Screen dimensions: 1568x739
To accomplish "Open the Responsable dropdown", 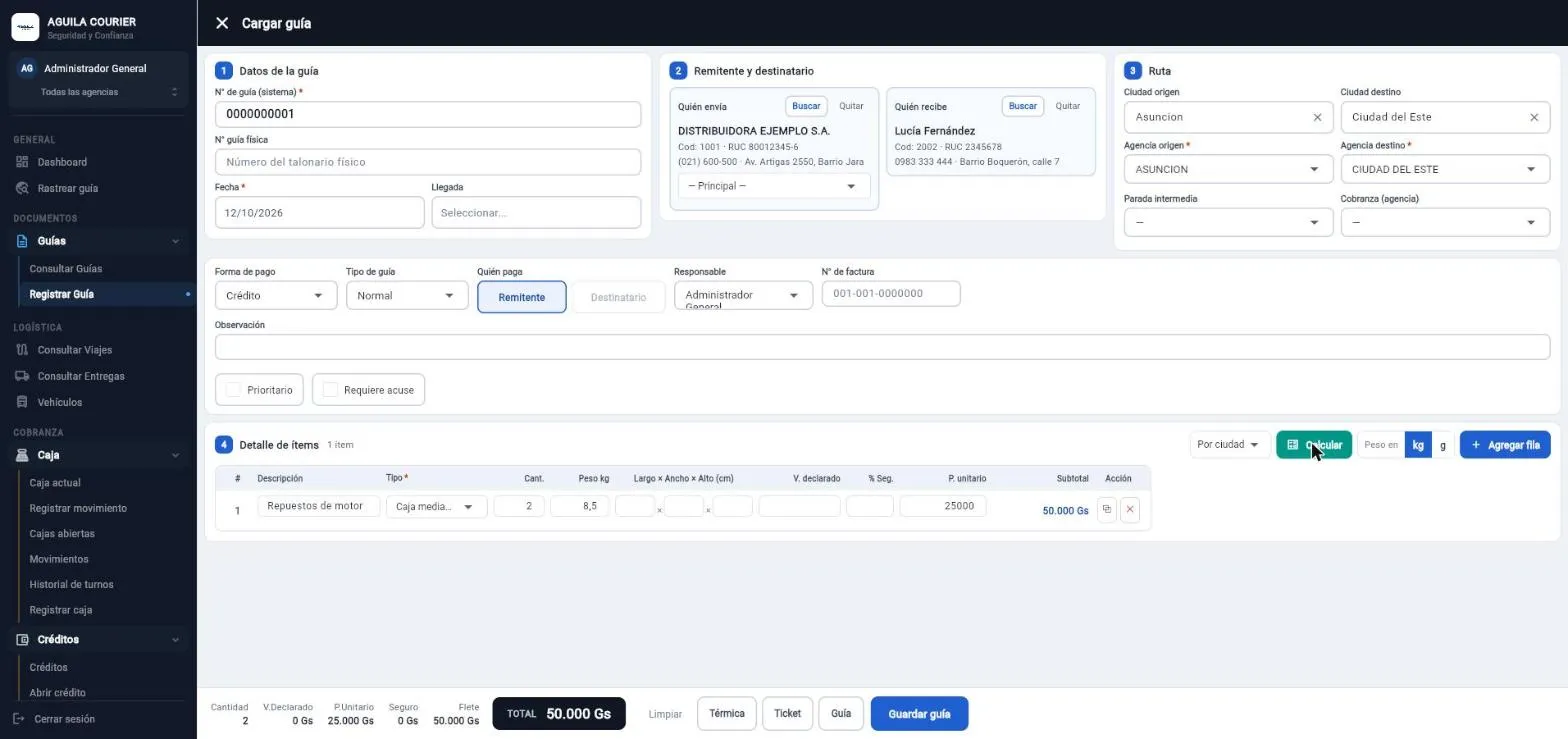I will click(x=743, y=295).
